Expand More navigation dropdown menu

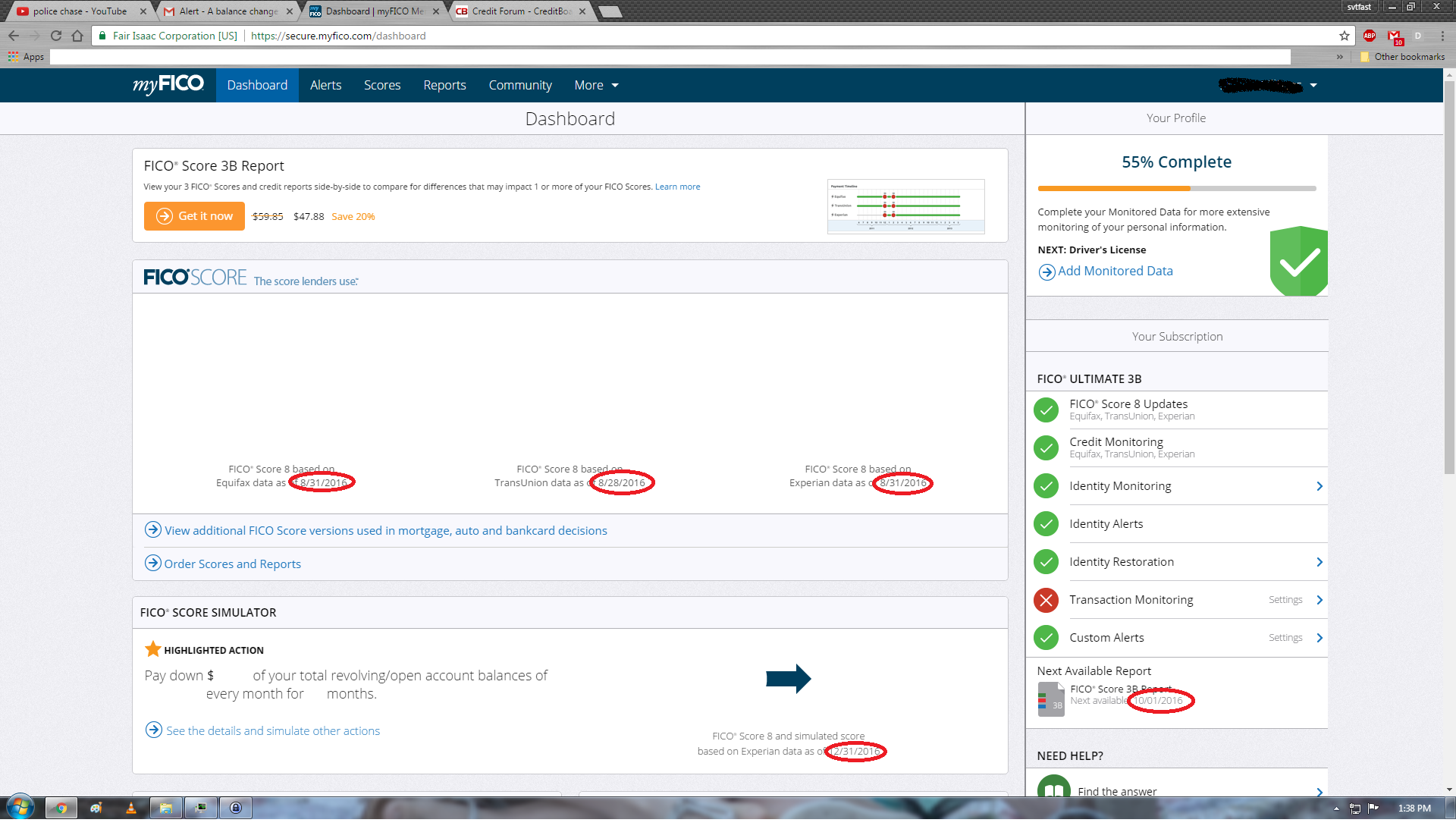click(x=596, y=85)
